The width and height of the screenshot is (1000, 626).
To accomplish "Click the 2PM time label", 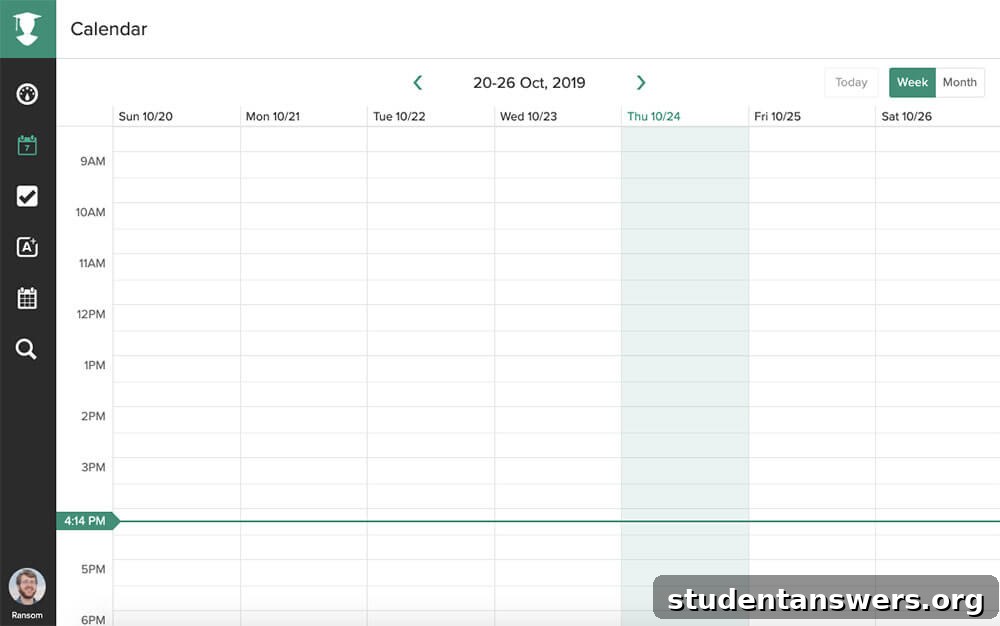I will coord(93,416).
